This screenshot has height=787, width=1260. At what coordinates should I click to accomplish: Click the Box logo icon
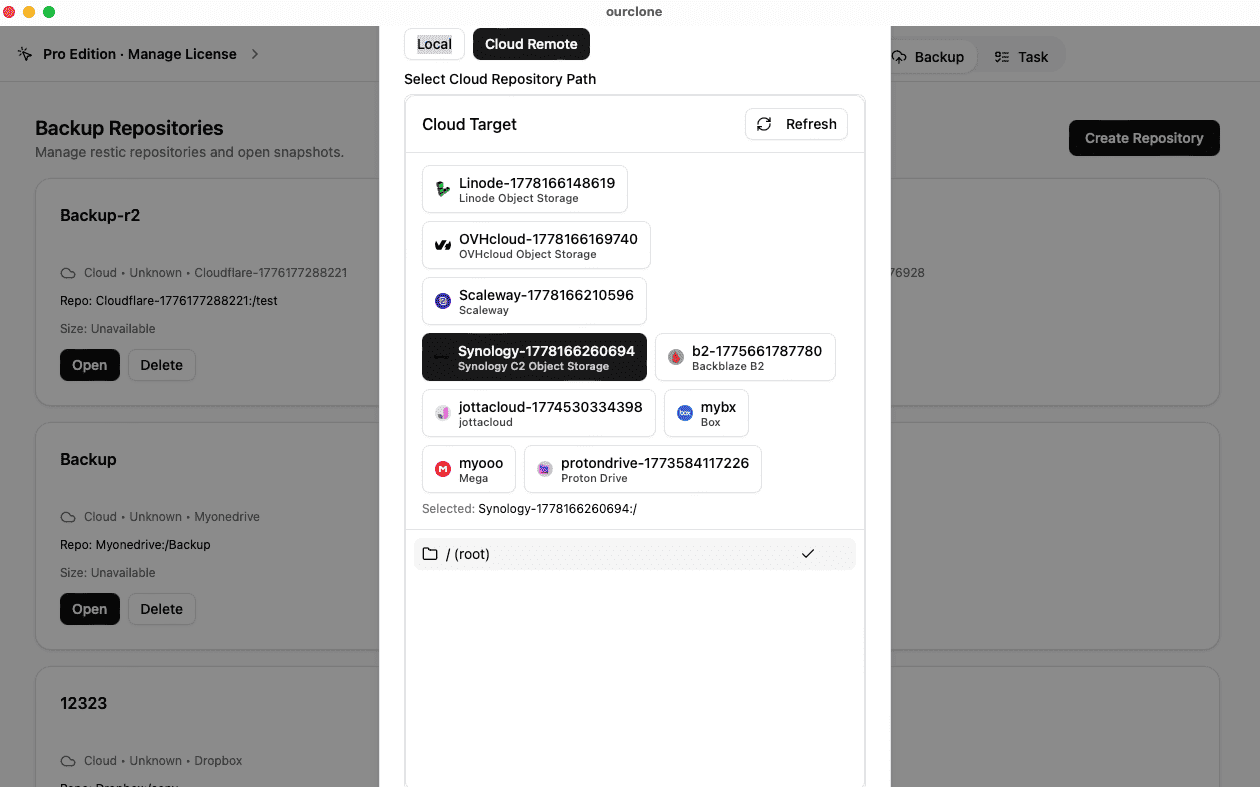tap(685, 413)
